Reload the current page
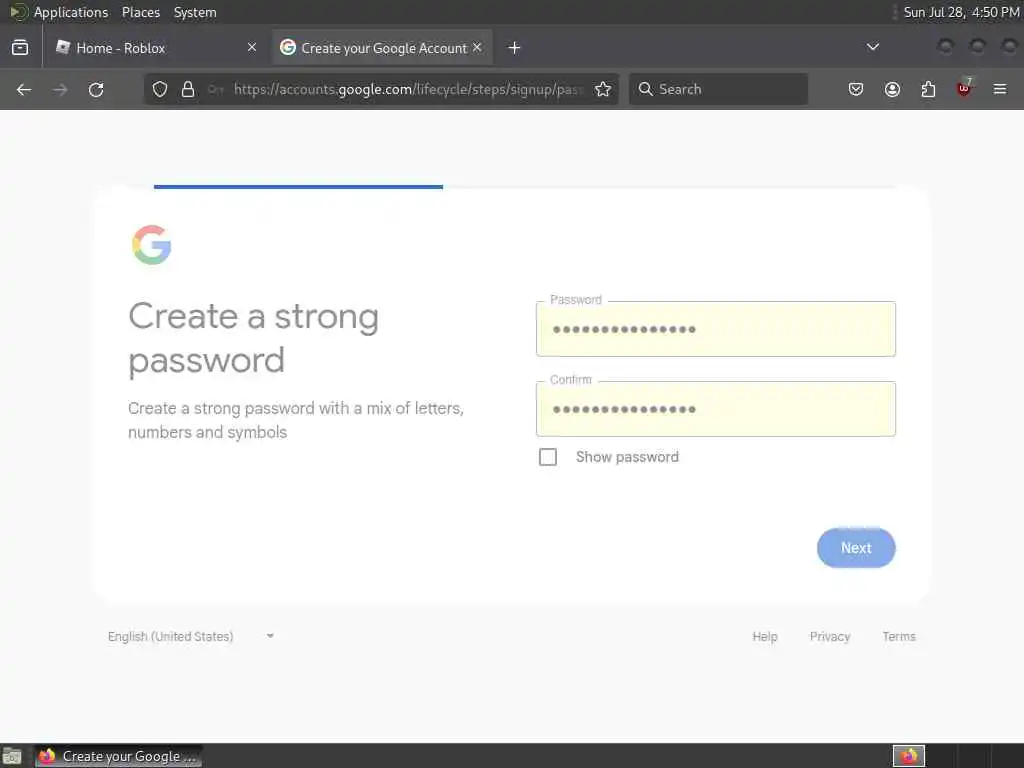The image size is (1024, 768). [x=96, y=89]
